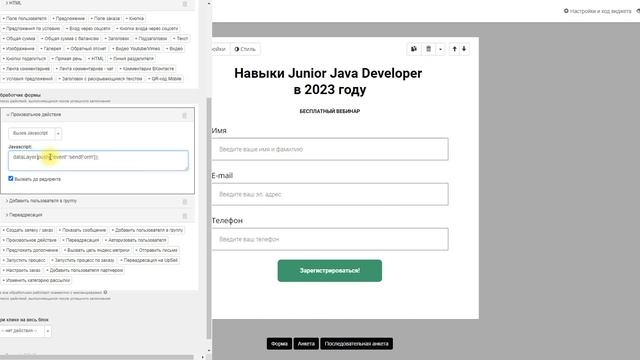640x360 pixels.
Task: Move the form block up
Action: [x=454, y=49]
